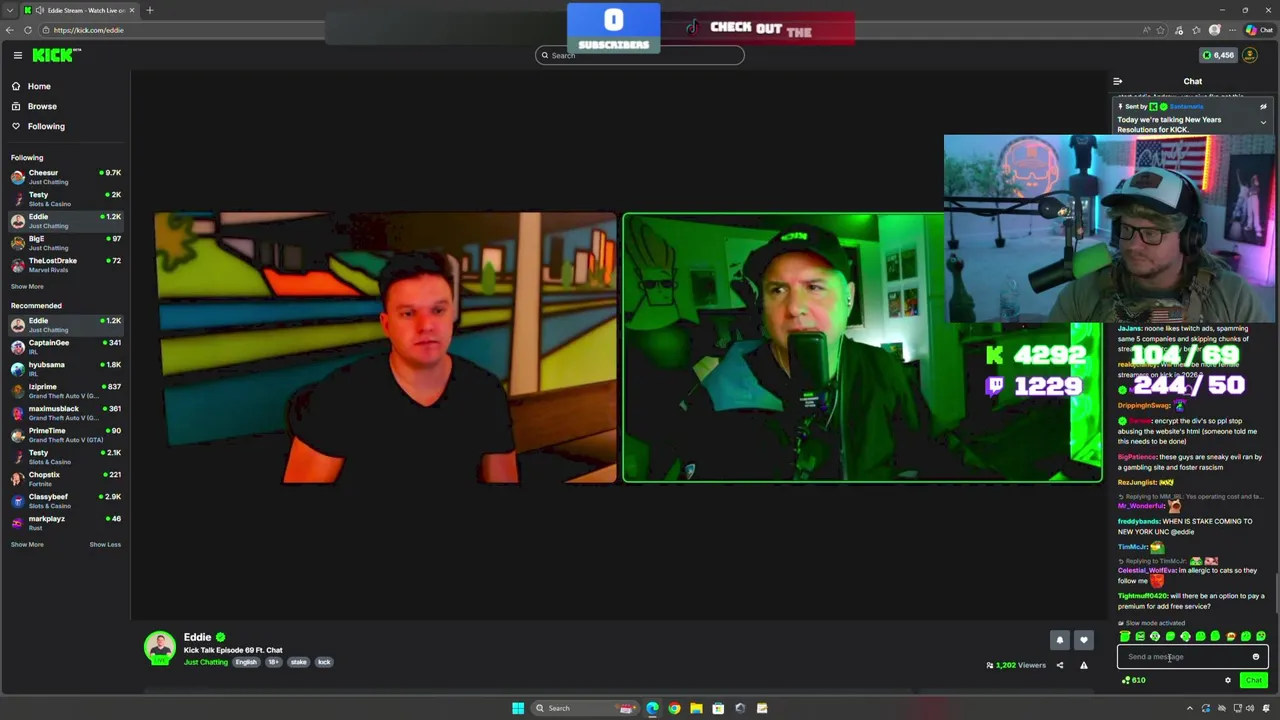Open Classybeef recommended channel
Image resolution: width=1280 pixels, height=720 pixels.
pyautogui.click(x=65, y=501)
